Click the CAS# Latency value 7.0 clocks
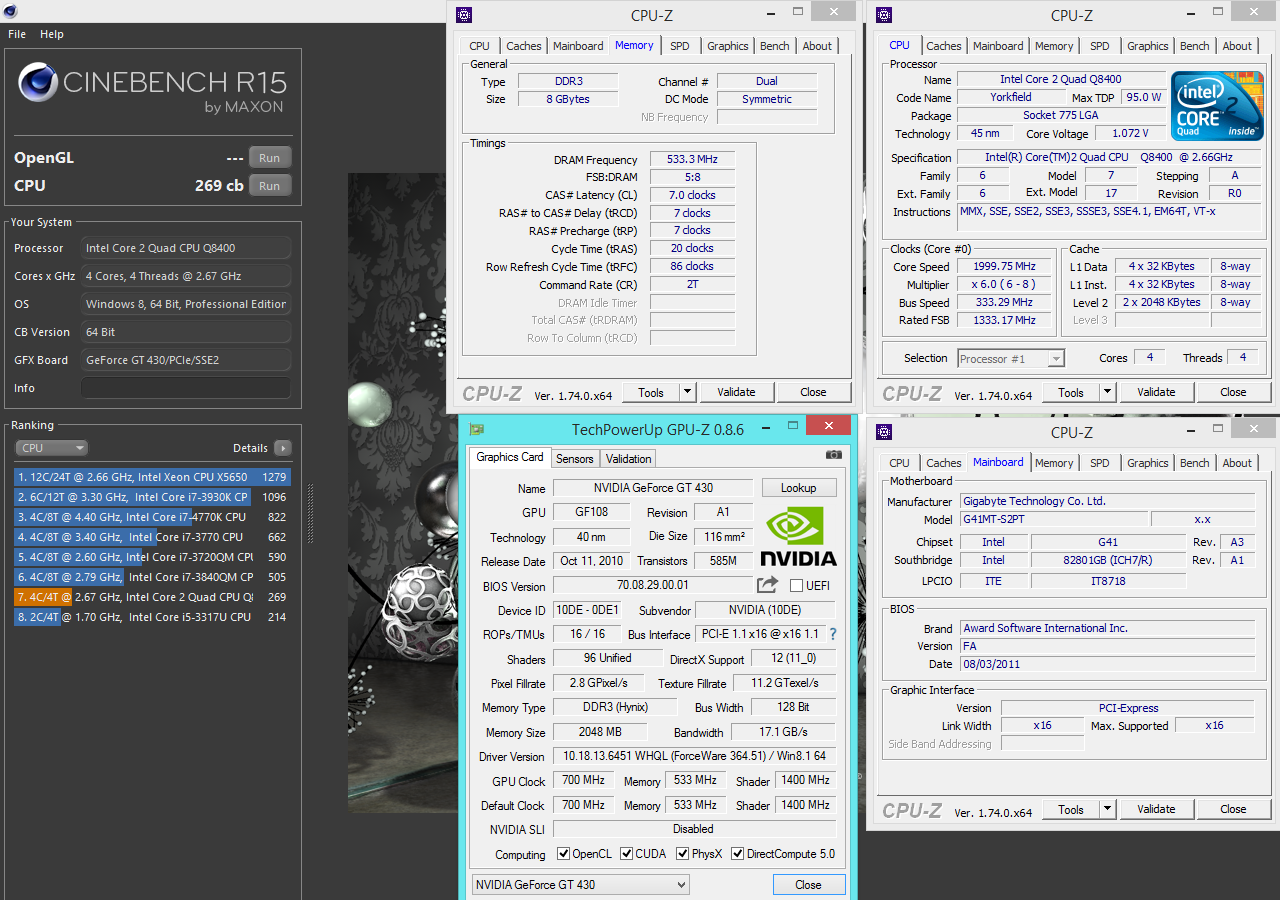The width and height of the screenshot is (1280, 900). pos(692,195)
